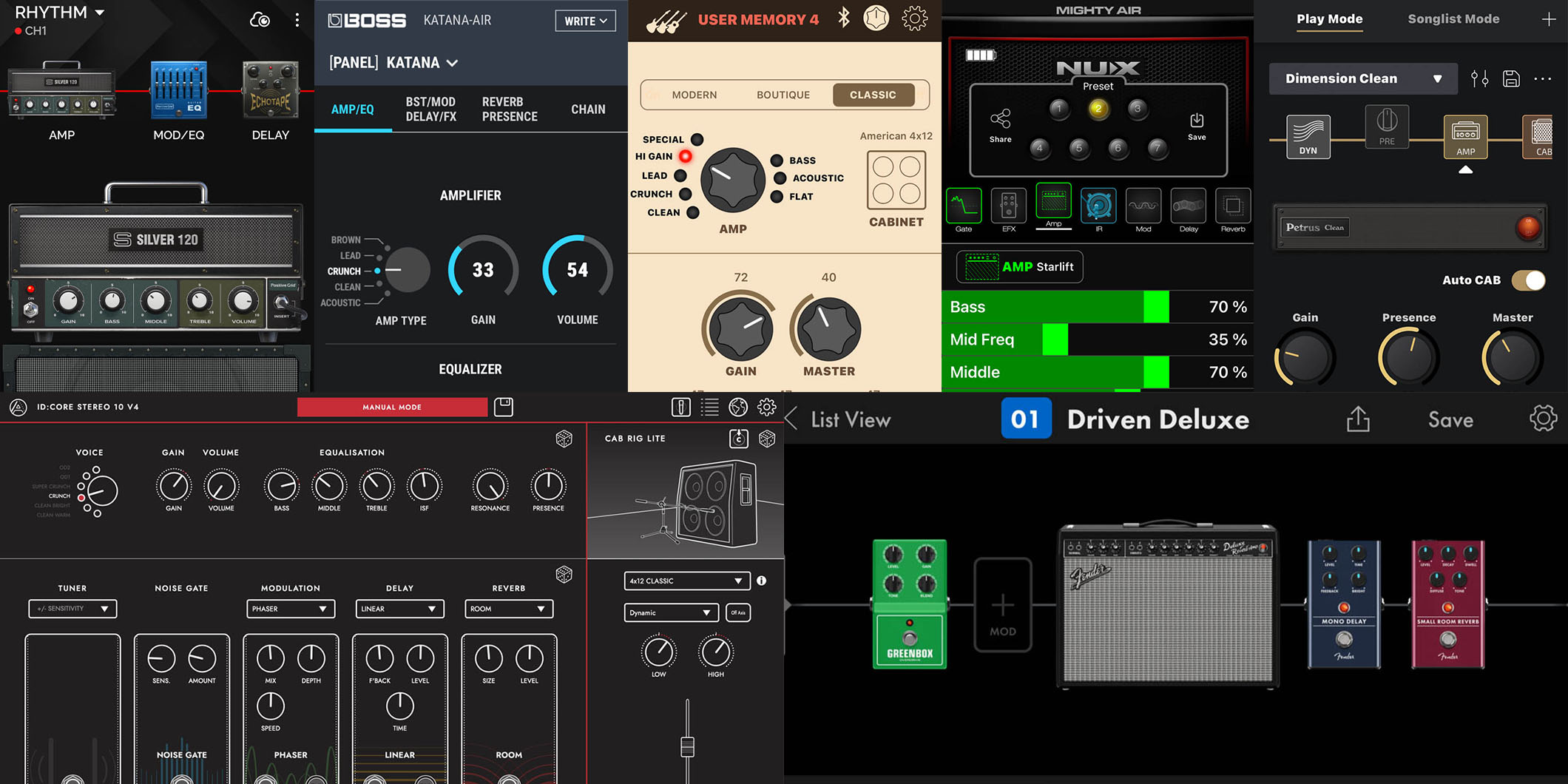Switch to Songlist Mode tab

[x=1453, y=19]
